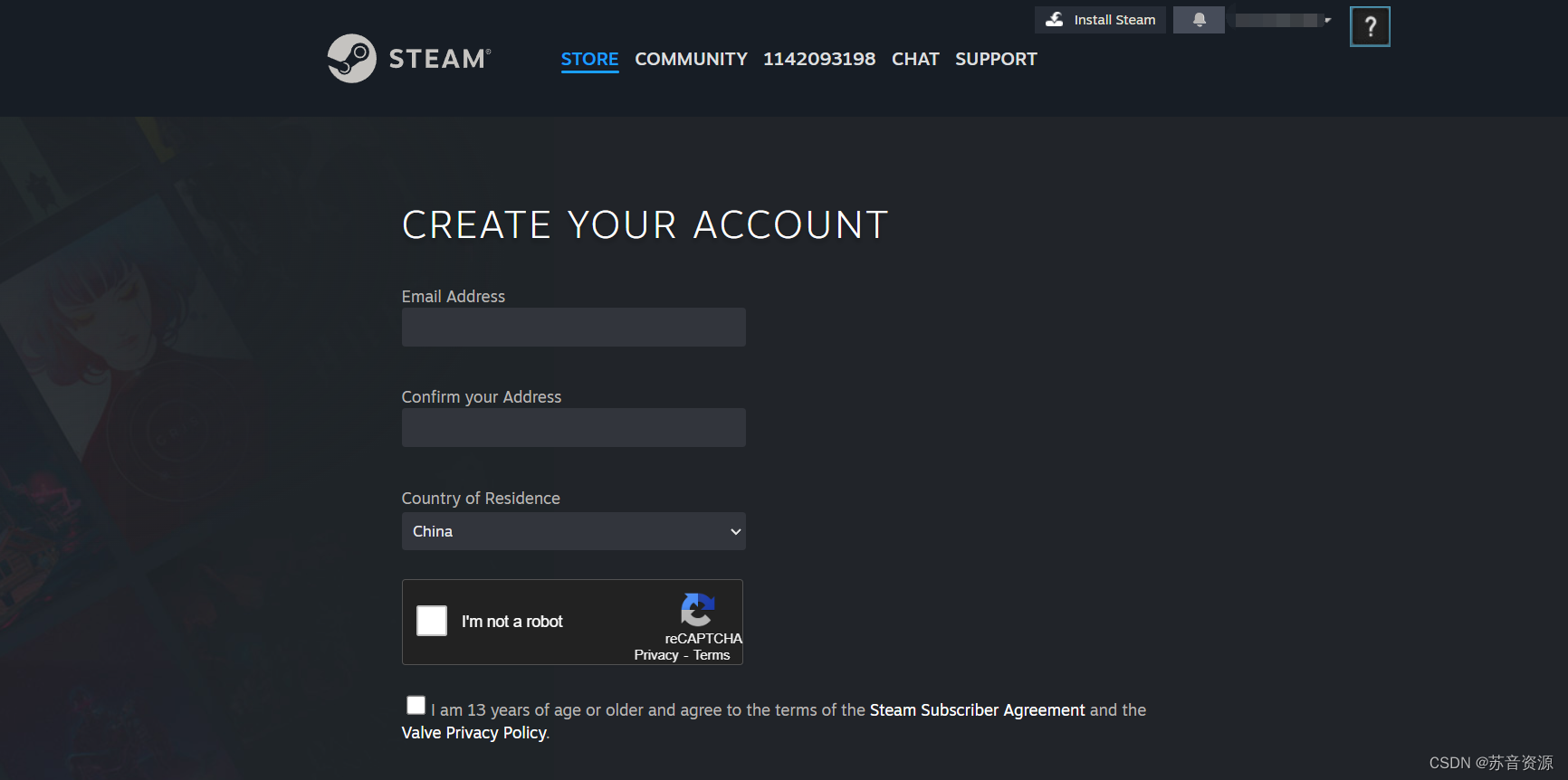The image size is (1568, 780).
Task: Open the Valve Privacy Policy link
Action: pos(473,733)
